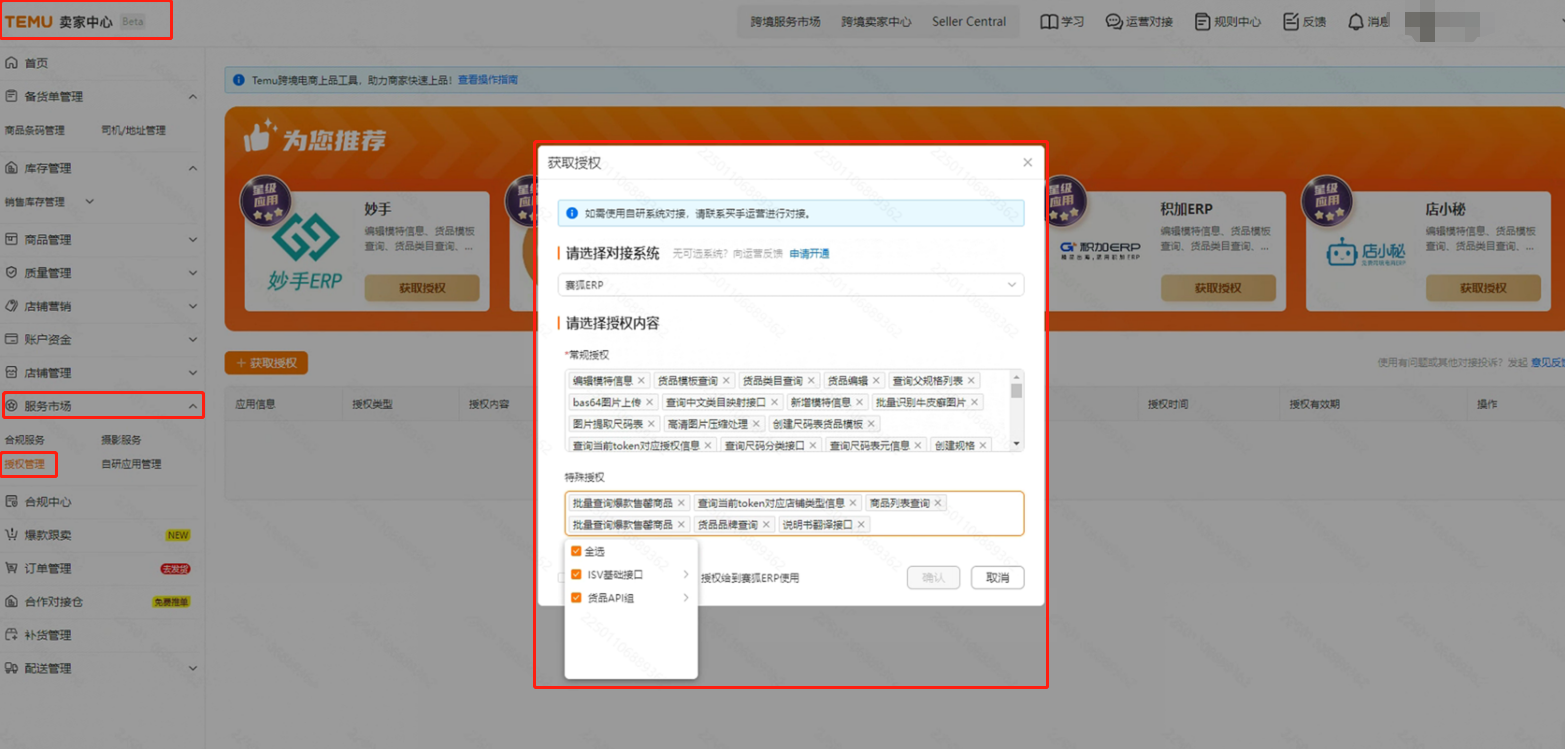Open 授权管理 in the sidebar
1565x749 pixels.
tap(25, 464)
